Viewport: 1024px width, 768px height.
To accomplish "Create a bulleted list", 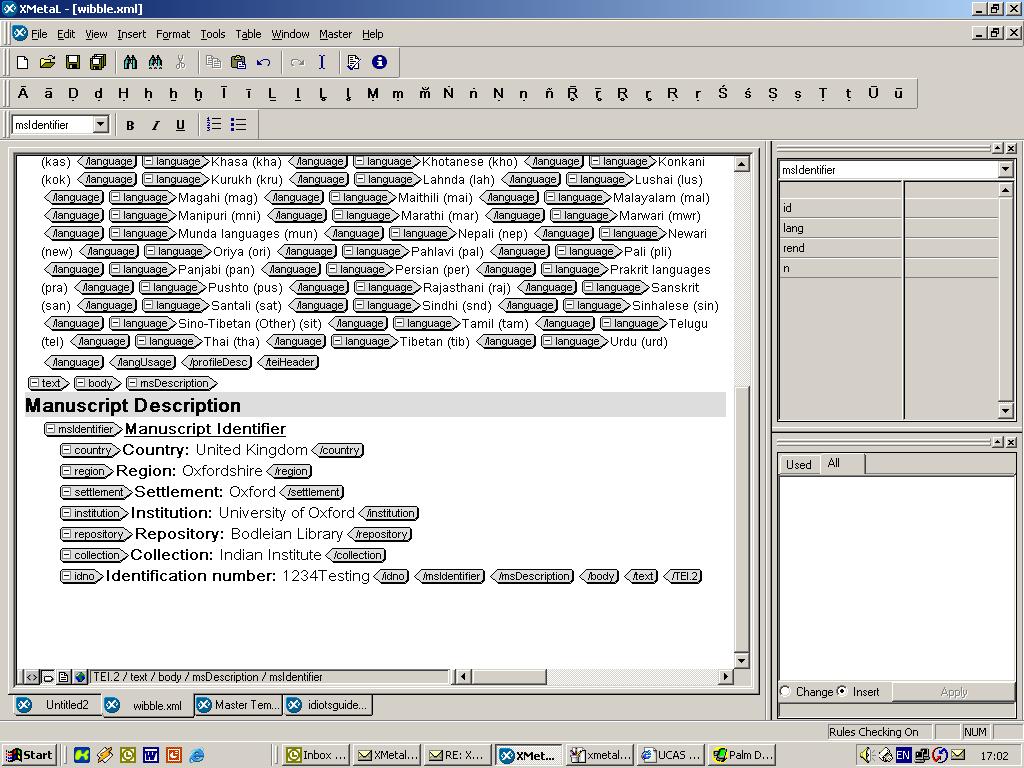I will 238,124.
